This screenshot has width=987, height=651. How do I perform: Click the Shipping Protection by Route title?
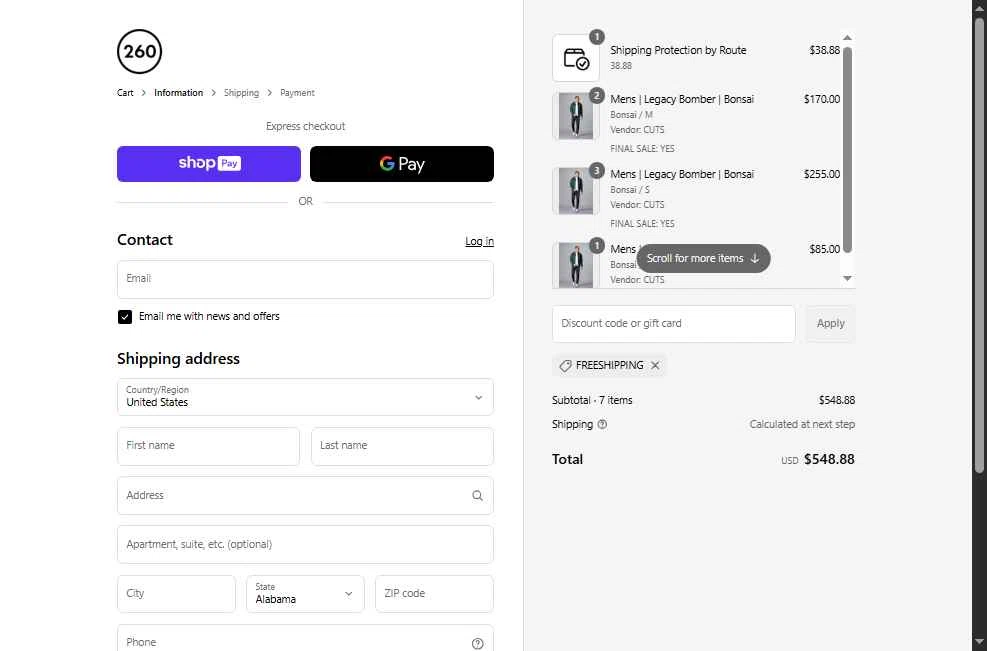pyautogui.click(x=678, y=50)
